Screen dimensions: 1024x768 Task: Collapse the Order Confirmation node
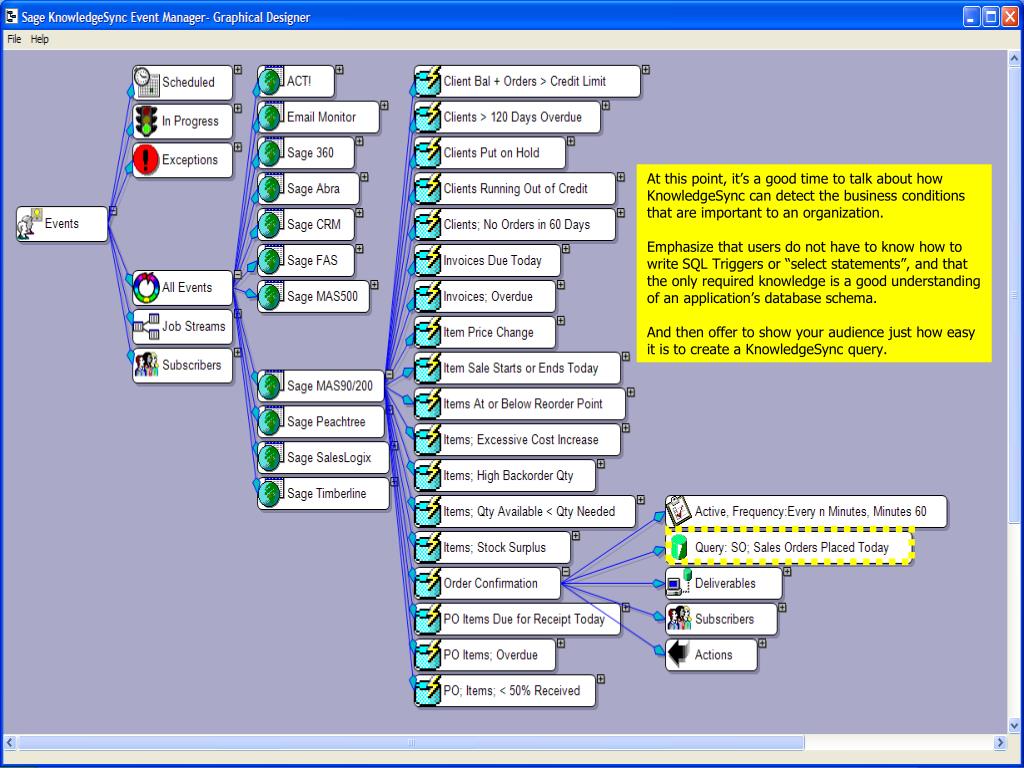566,571
